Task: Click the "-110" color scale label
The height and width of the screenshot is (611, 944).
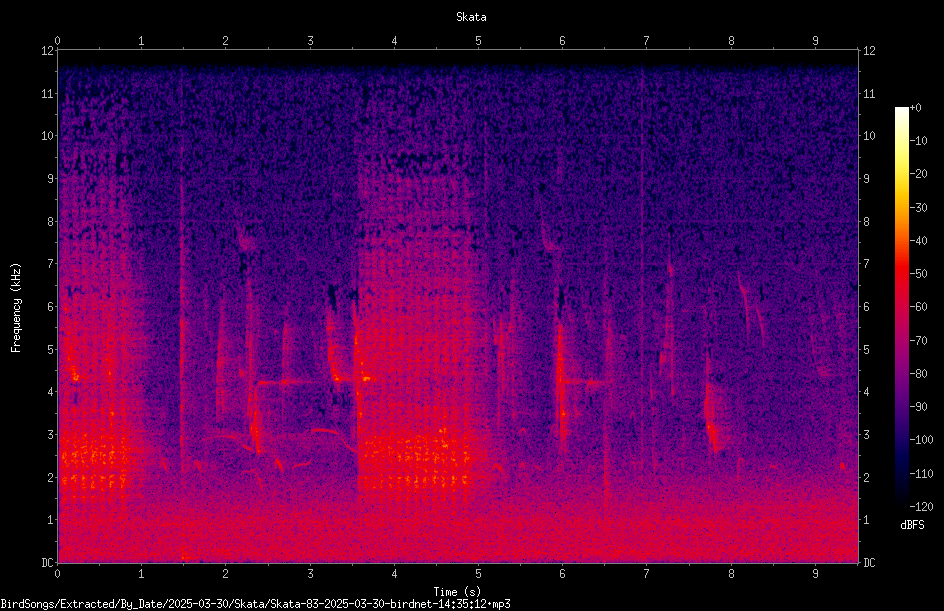Action: (921, 474)
